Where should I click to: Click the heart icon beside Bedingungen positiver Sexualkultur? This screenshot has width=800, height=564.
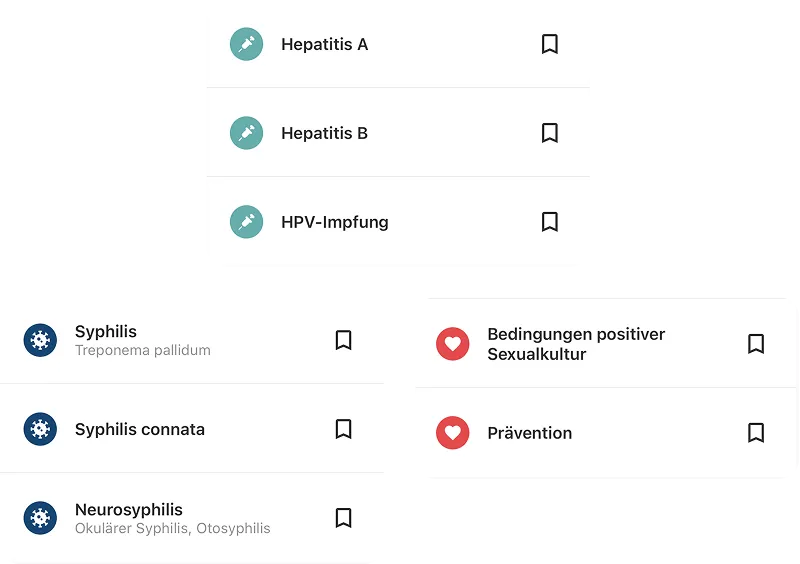(453, 344)
